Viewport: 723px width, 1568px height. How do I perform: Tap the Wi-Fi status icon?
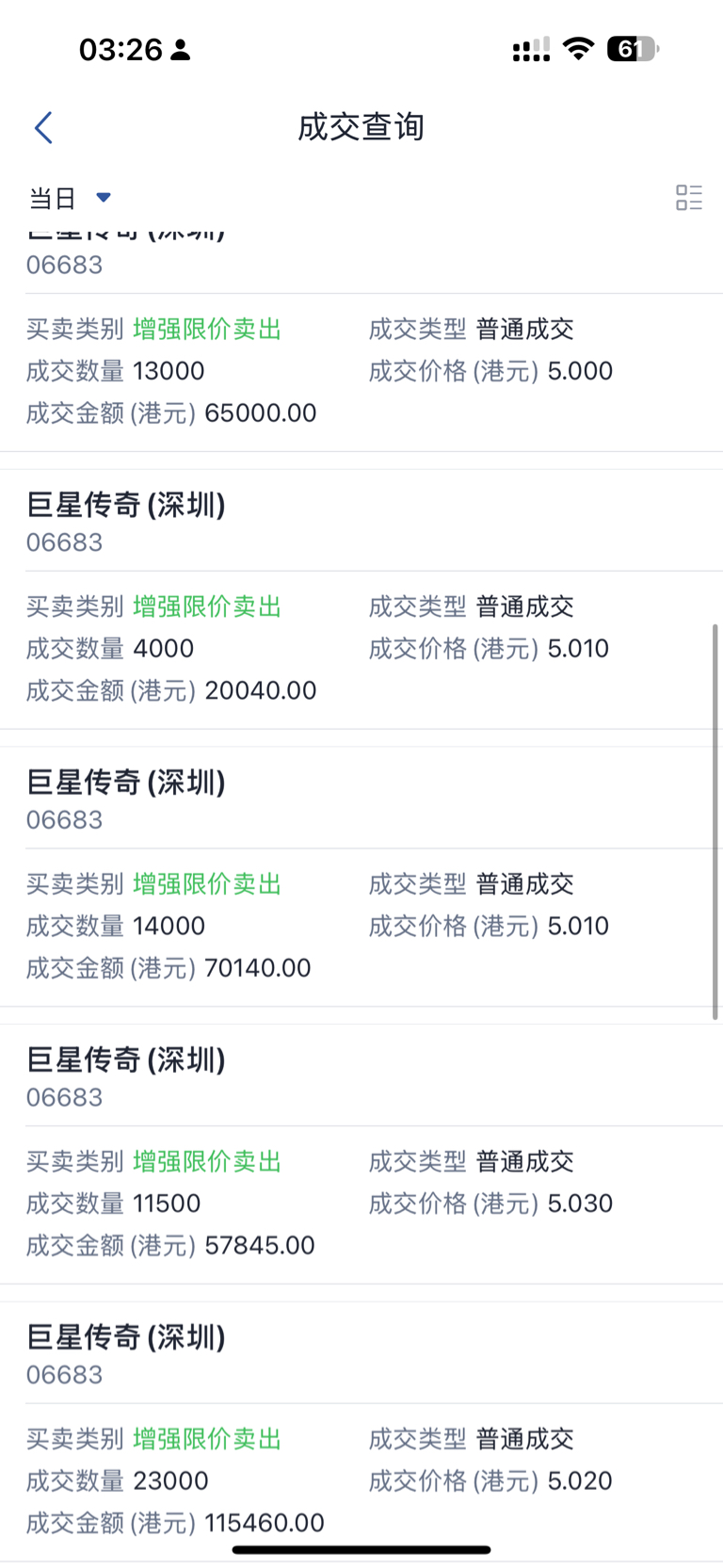click(x=578, y=49)
